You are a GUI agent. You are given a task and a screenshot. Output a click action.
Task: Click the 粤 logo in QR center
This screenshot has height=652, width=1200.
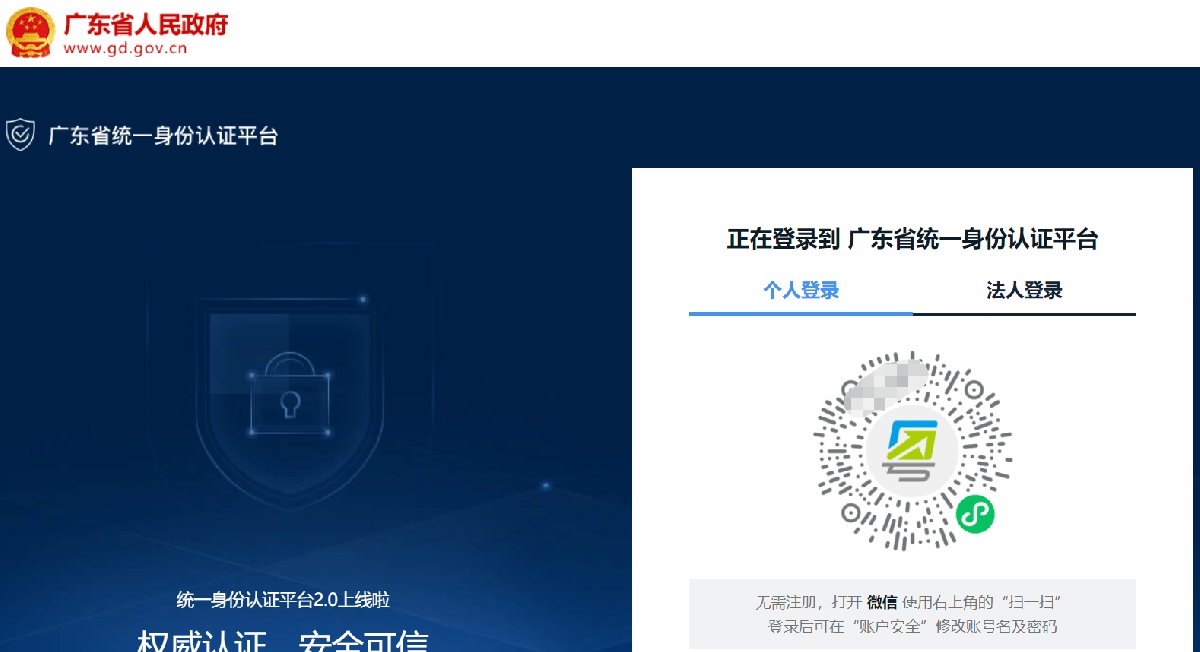[912, 451]
